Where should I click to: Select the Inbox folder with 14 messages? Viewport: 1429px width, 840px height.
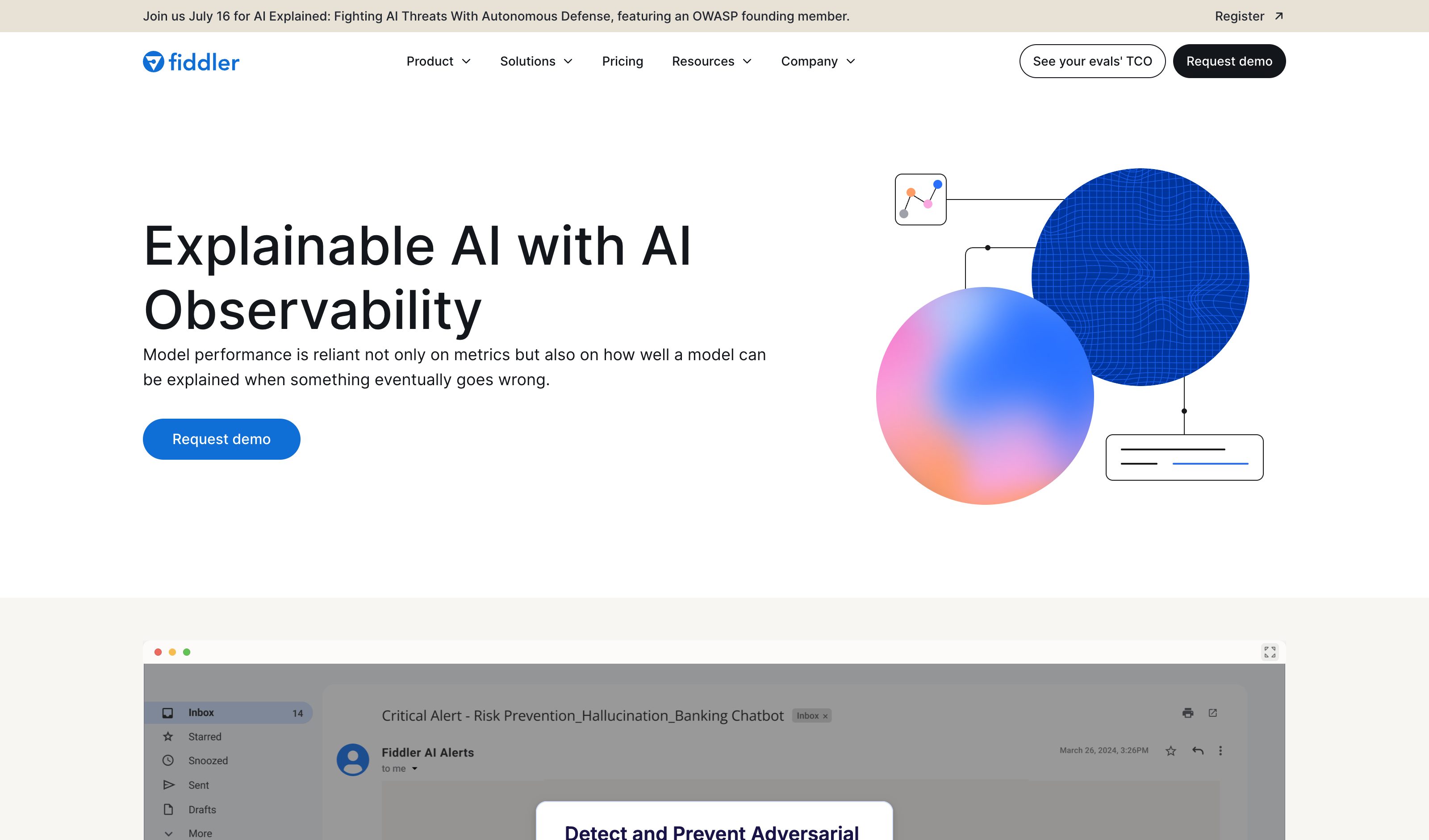[x=228, y=712]
